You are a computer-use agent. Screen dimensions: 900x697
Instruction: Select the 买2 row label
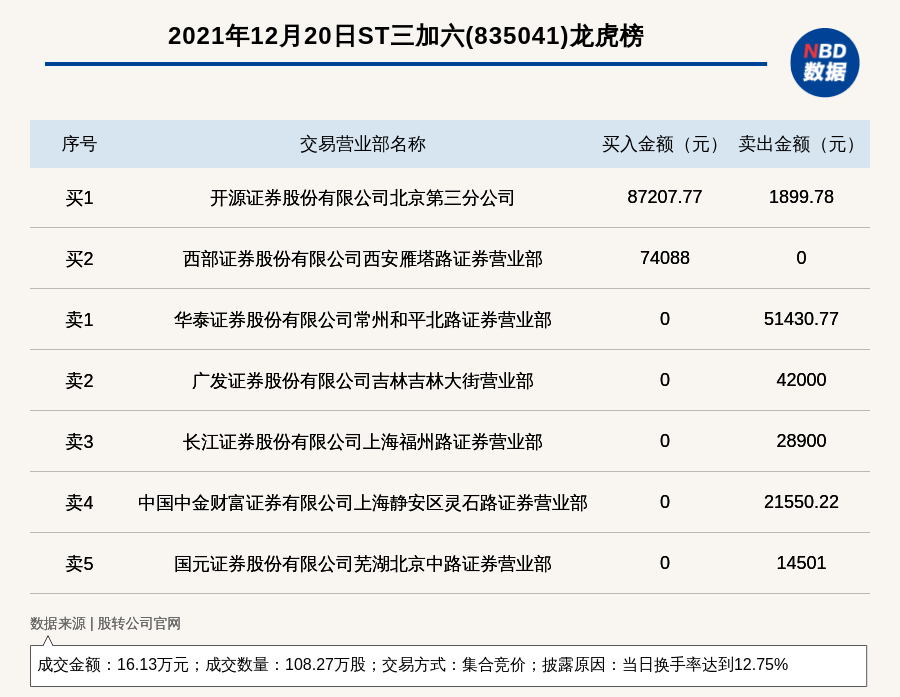coord(79,259)
